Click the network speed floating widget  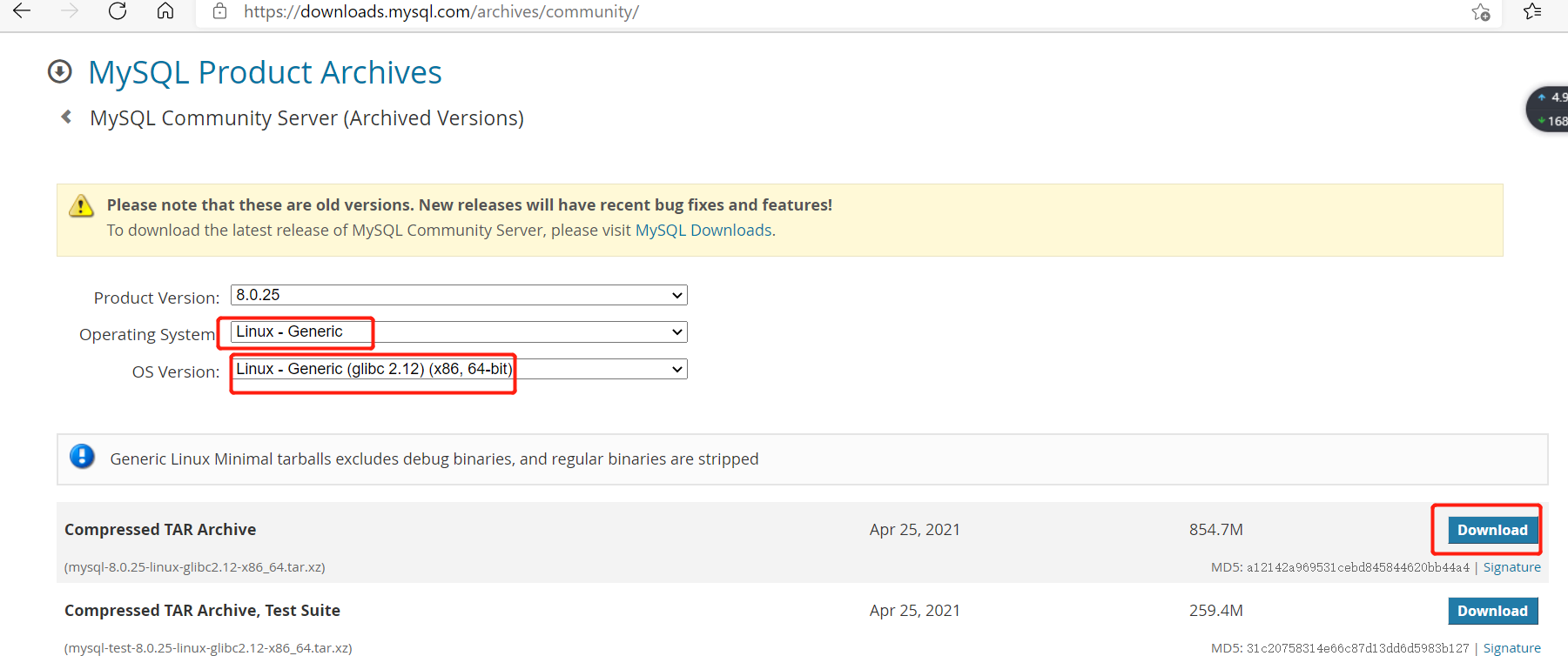pos(1548,109)
